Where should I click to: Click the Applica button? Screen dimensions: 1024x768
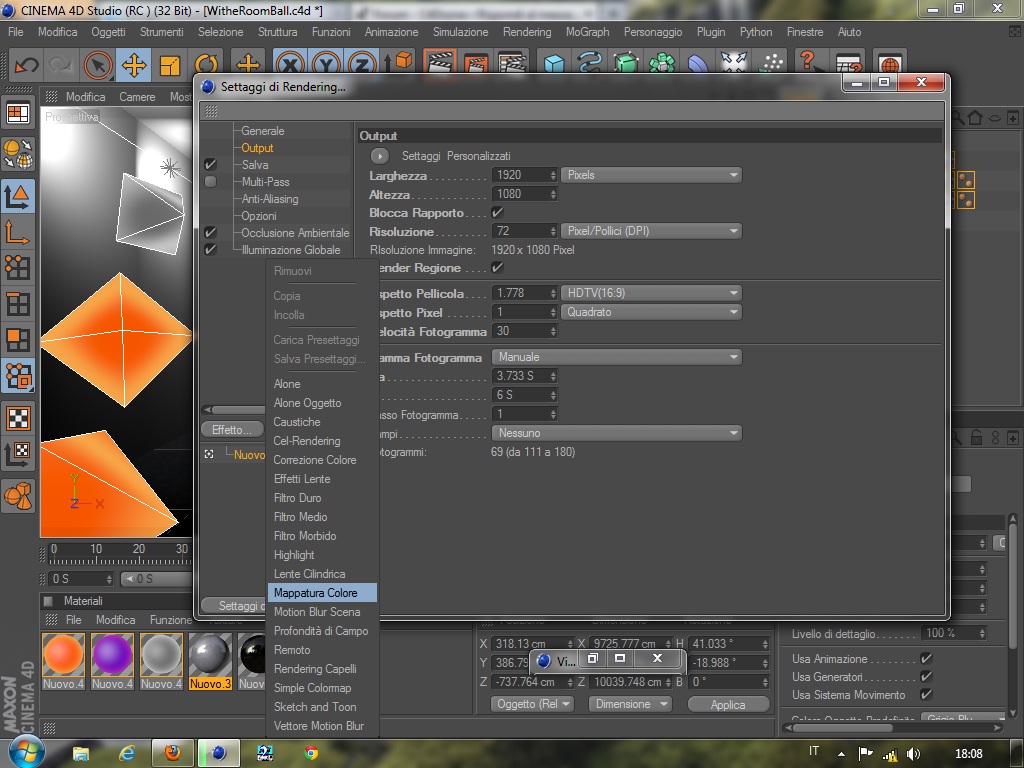(728, 705)
